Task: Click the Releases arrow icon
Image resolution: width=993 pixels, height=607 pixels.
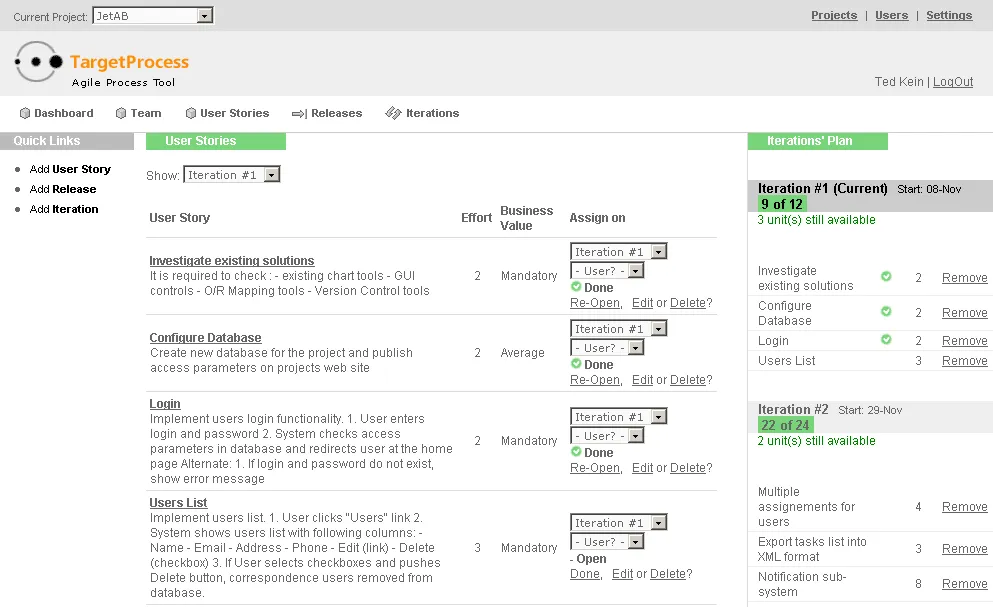Action: tap(299, 114)
